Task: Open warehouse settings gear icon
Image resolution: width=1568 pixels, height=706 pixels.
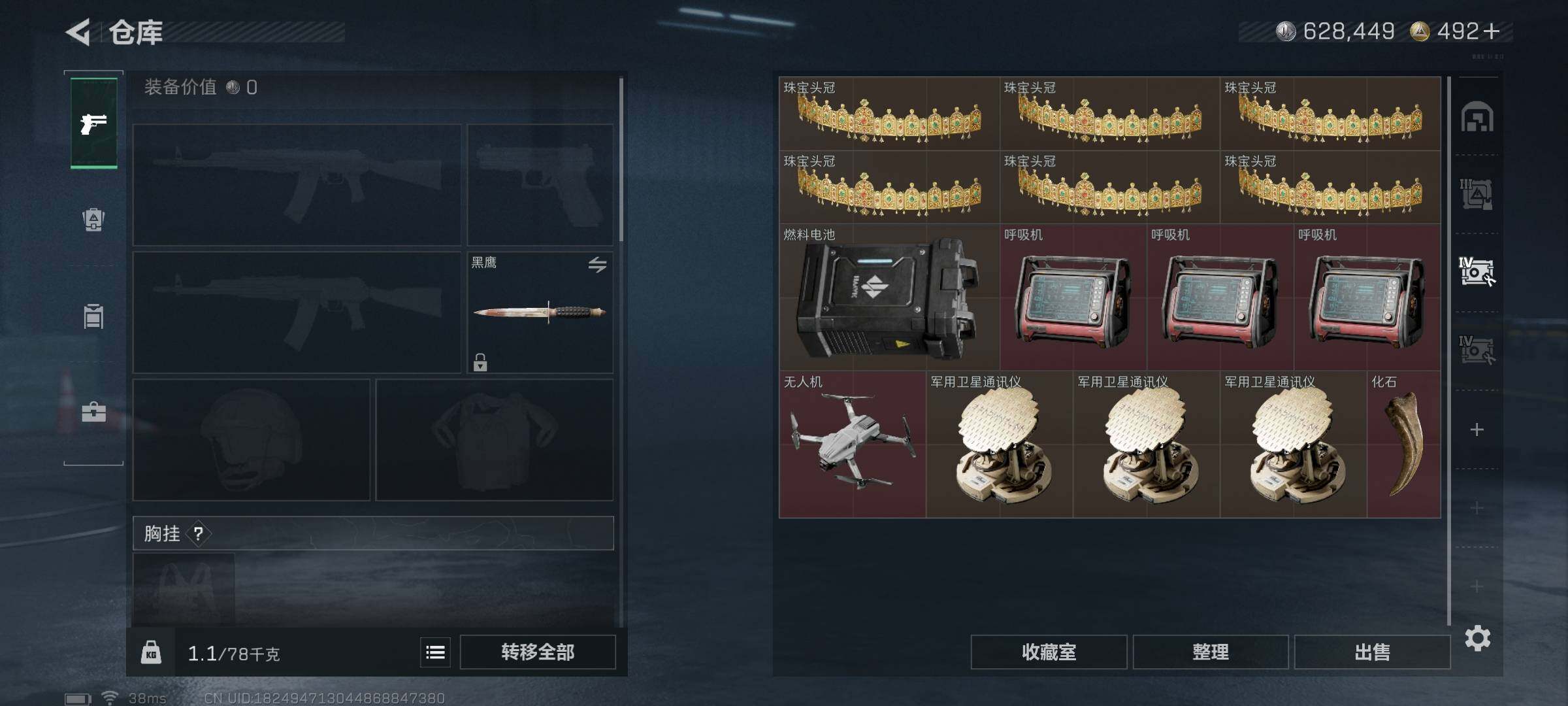Action: click(1477, 638)
